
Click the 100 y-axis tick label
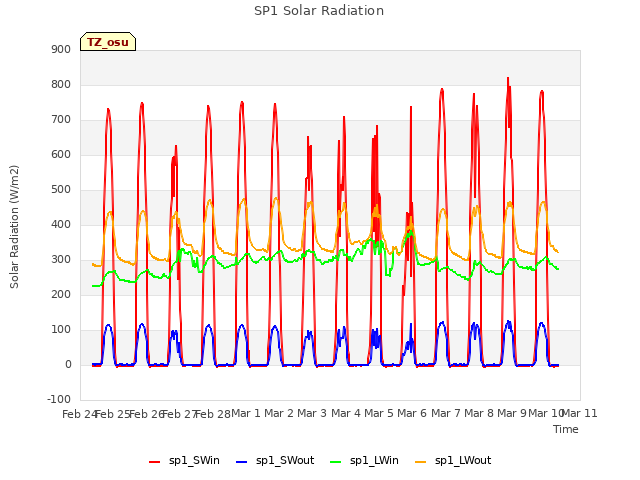(x=61, y=329)
